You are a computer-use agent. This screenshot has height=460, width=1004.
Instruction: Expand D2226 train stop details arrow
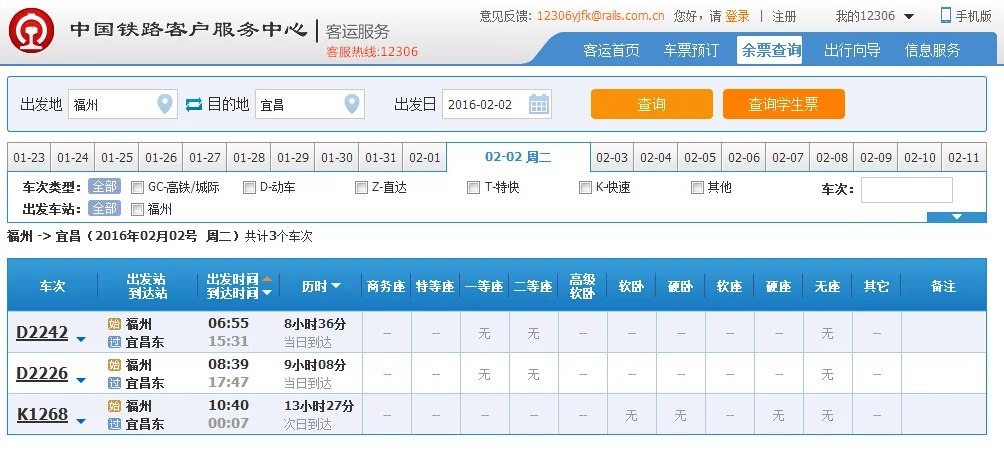coord(81,381)
